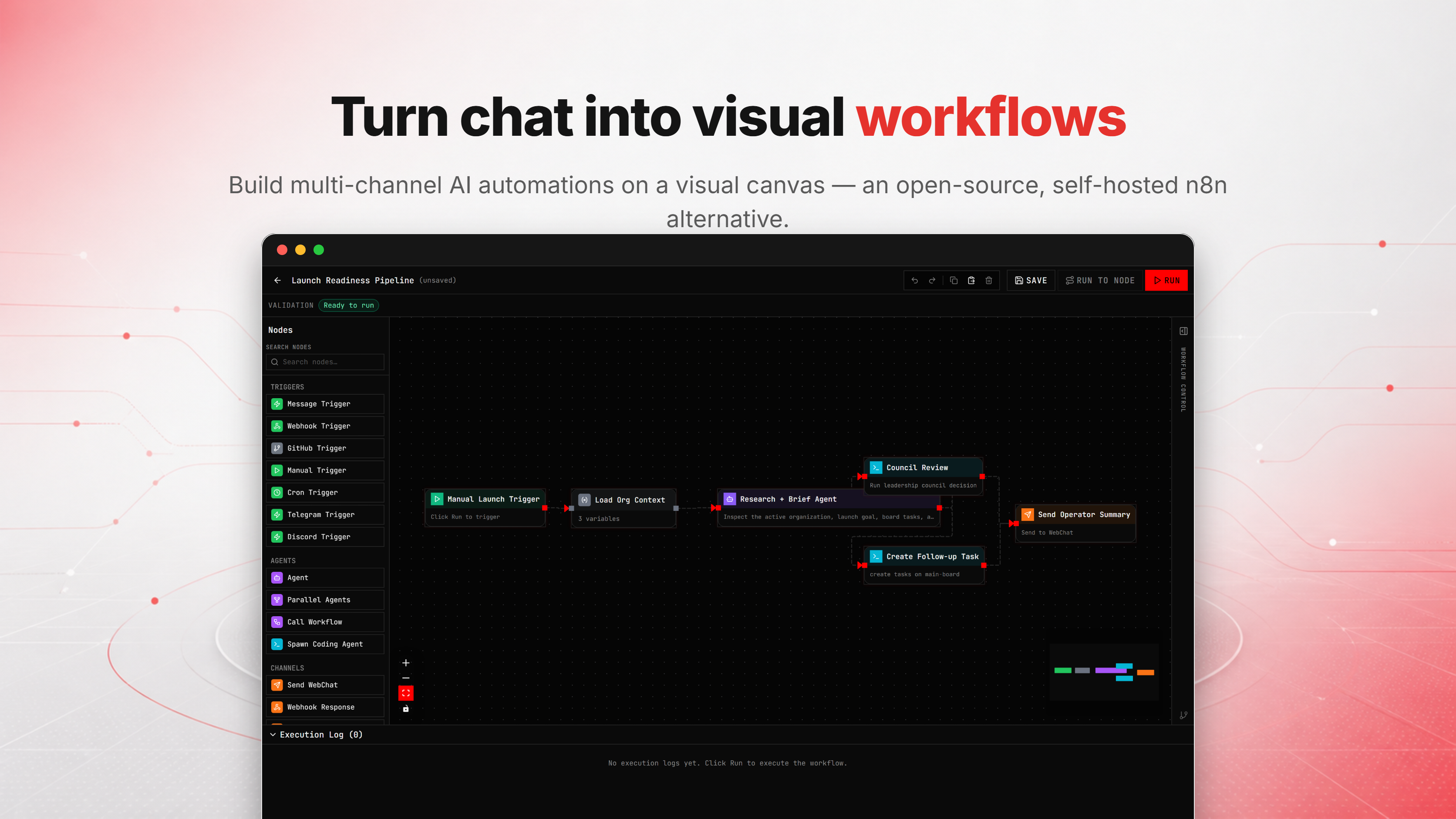Screen dimensions: 1456x819
Task: Click output handle of Manual Launch Trigger node
Action: pos(545,508)
